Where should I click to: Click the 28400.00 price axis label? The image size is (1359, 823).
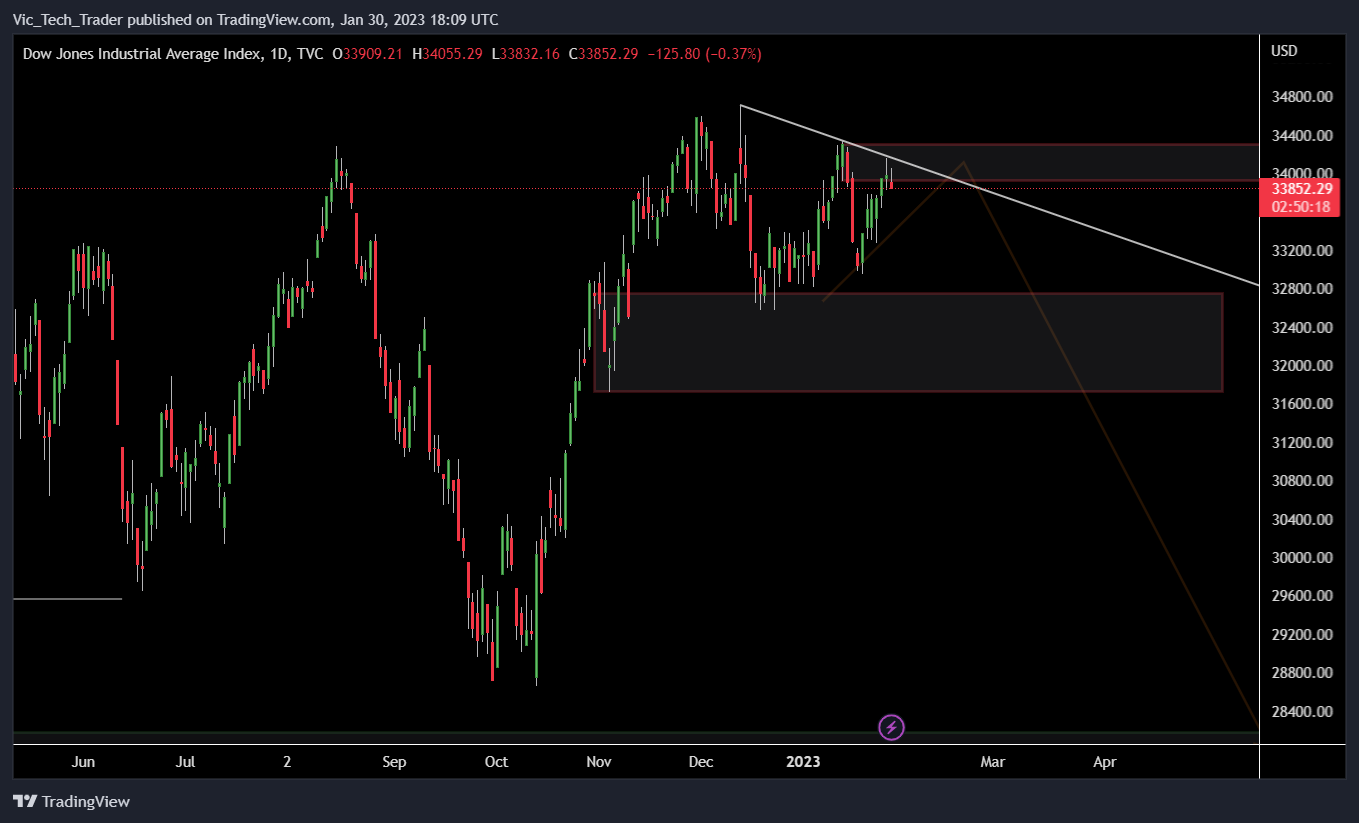1302,712
